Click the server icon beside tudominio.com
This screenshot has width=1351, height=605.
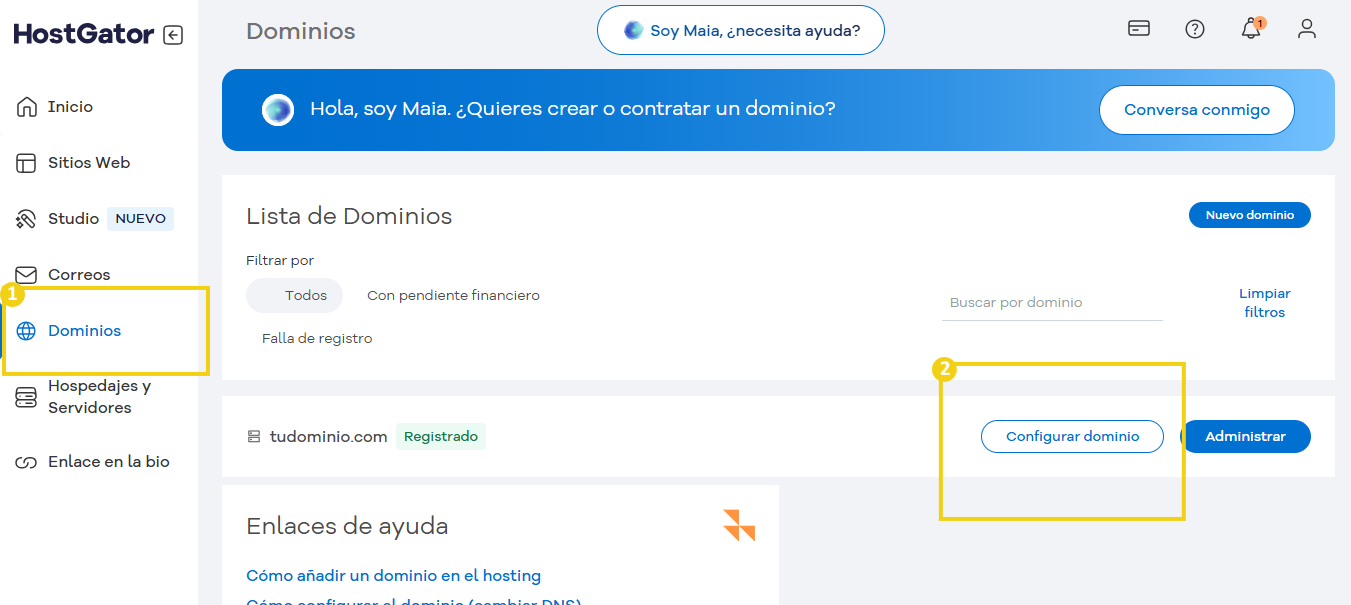(x=254, y=437)
